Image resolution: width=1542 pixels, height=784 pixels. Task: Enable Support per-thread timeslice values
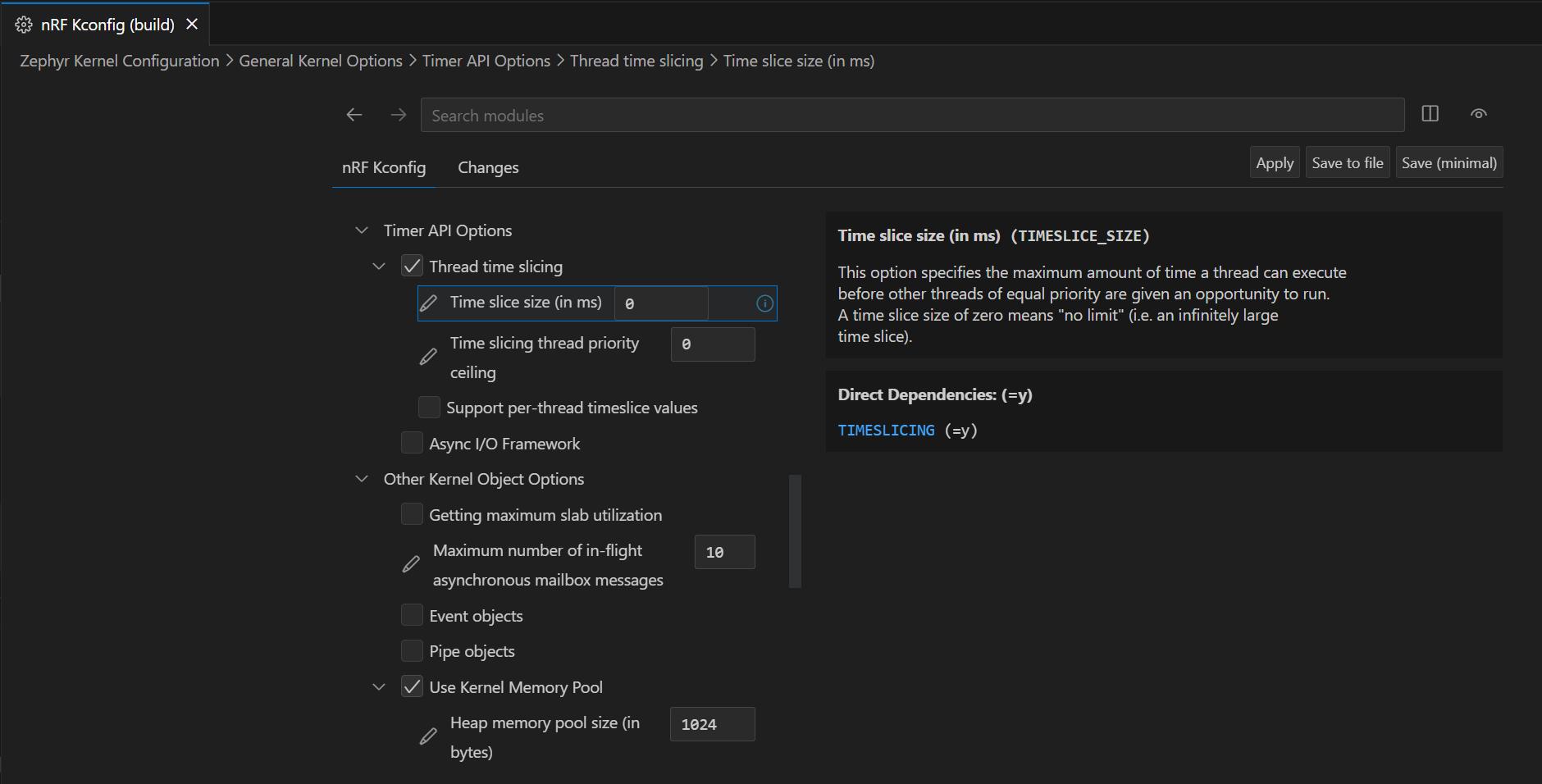[x=429, y=407]
